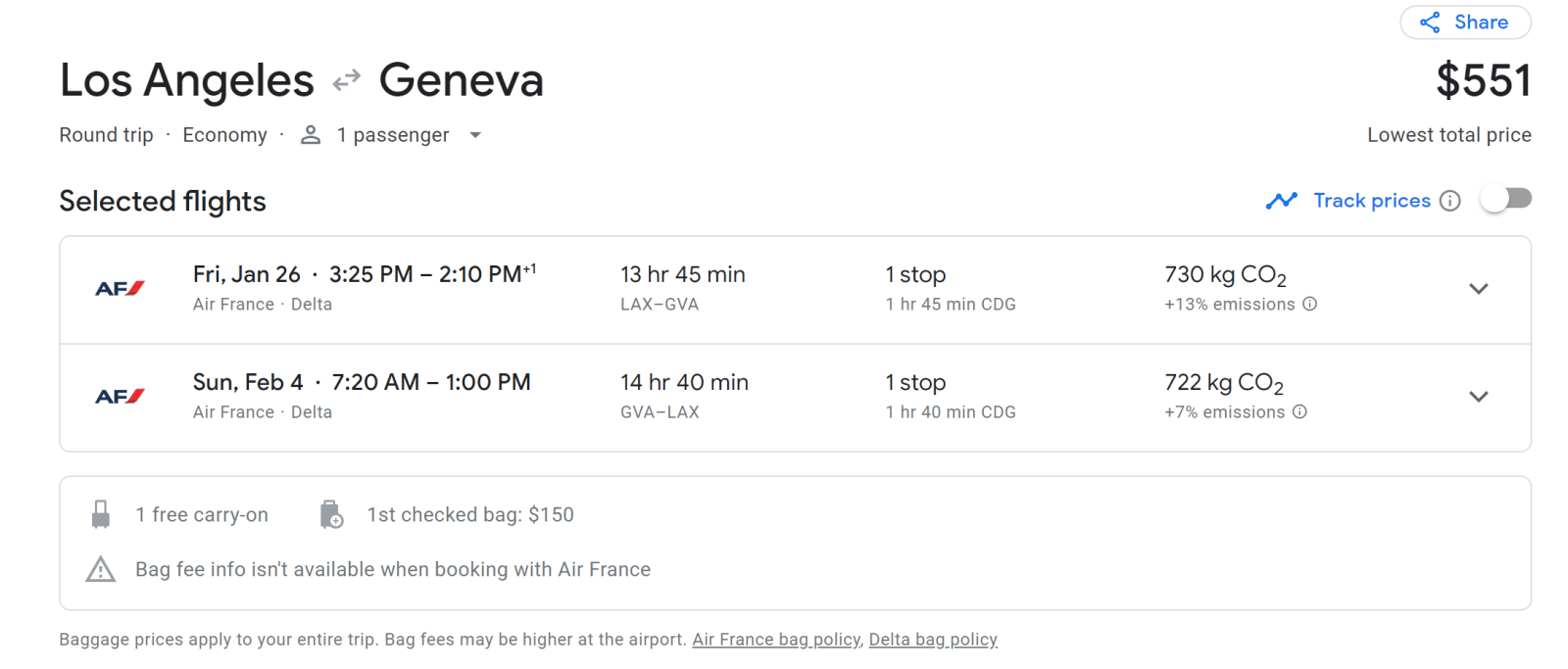
Task: Open the Delta bag policy link
Action: point(933,640)
